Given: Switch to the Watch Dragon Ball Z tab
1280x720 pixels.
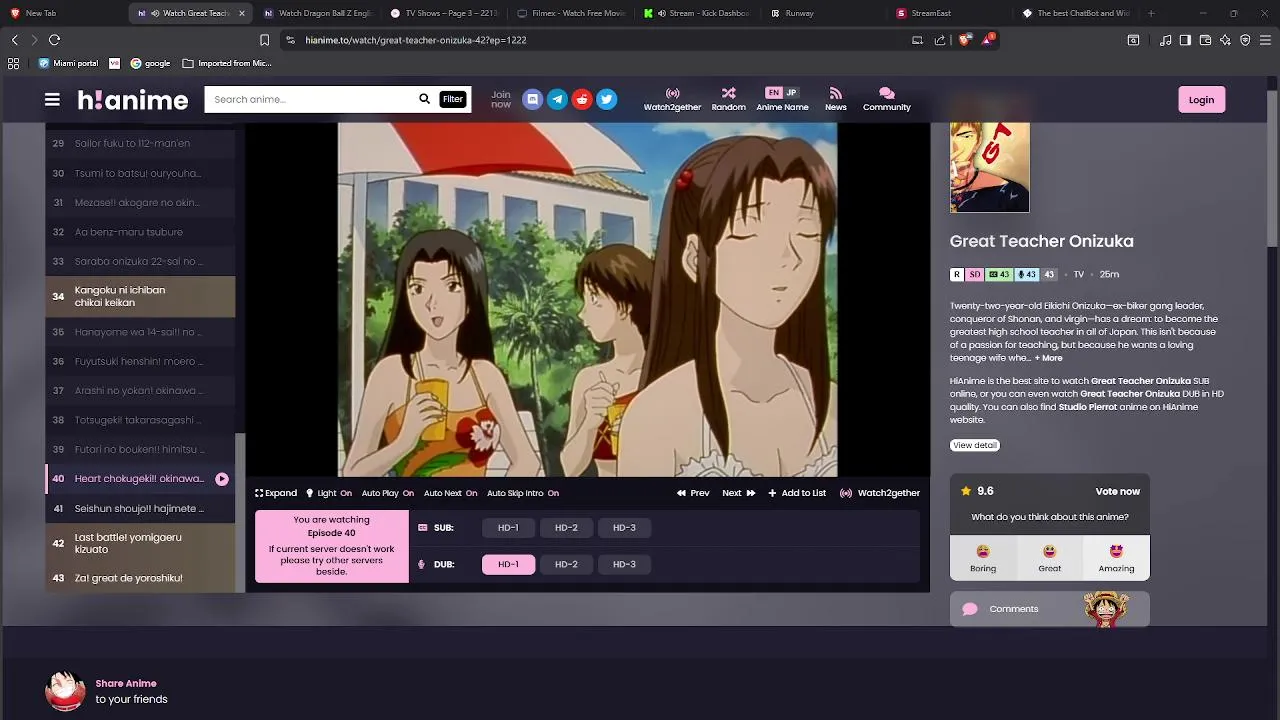Looking at the screenshot, I should 318,13.
